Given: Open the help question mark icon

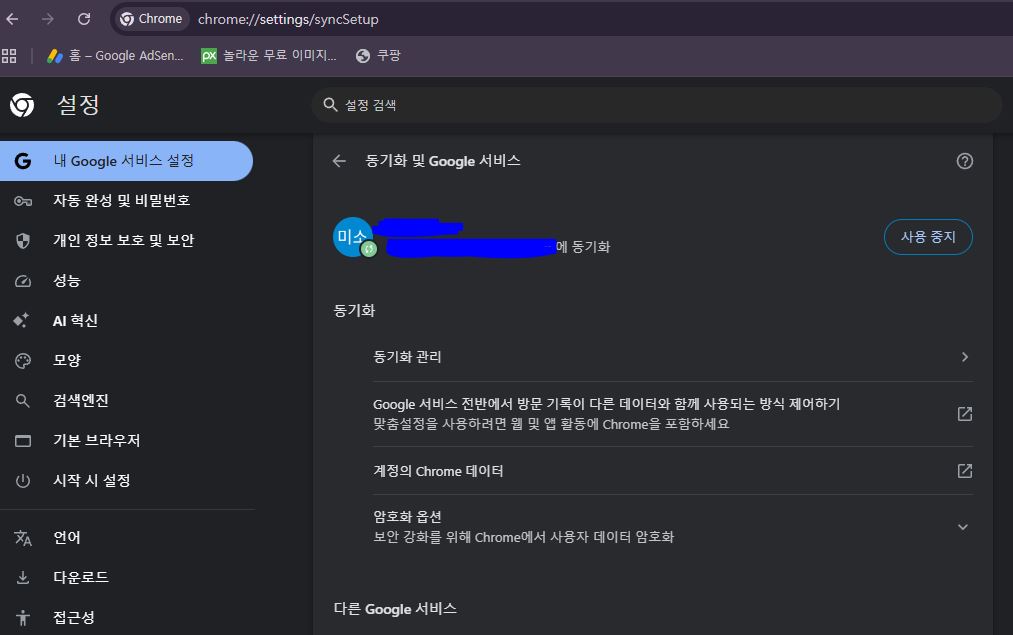Looking at the screenshot, I should 965,161.
